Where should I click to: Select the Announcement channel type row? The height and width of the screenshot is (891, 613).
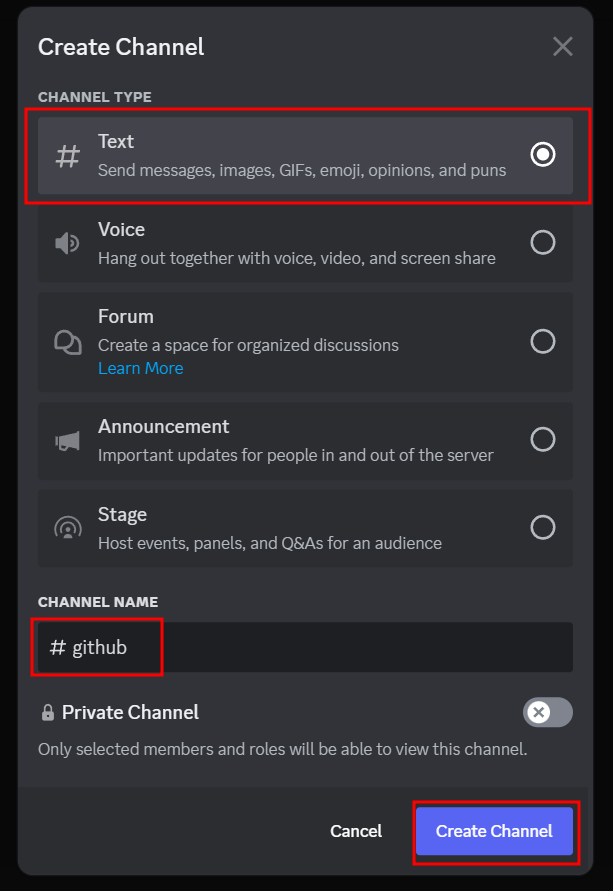[305, 441]
